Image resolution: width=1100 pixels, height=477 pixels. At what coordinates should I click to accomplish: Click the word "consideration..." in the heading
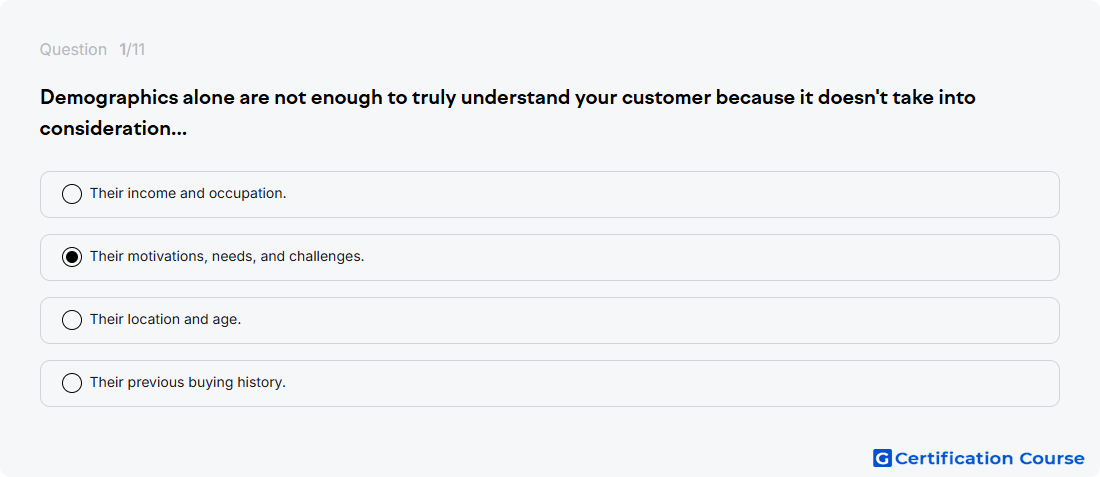pyautogui.click(x=113, y=129)
